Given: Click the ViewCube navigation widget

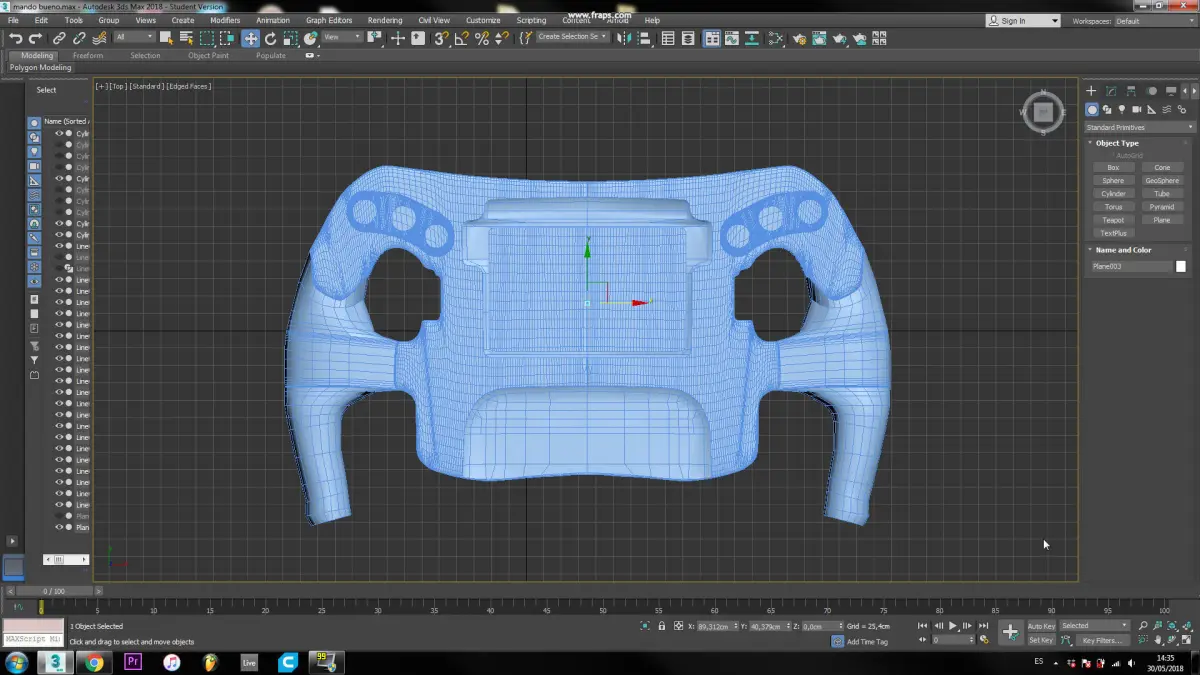Looking at the screenshot, I should (x=1043, y=112).
